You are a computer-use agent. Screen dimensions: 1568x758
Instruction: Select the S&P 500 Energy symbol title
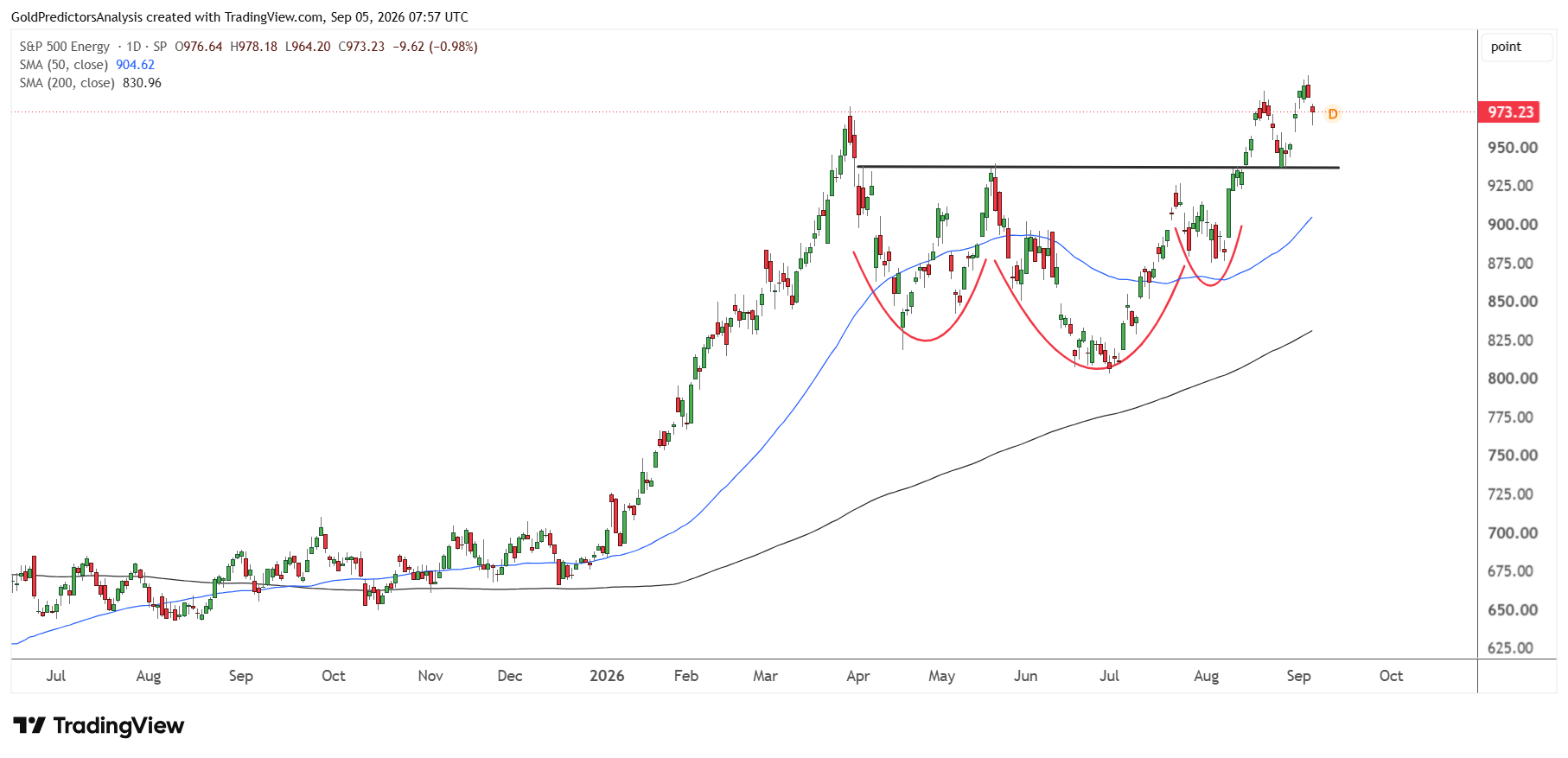point(65,47)
